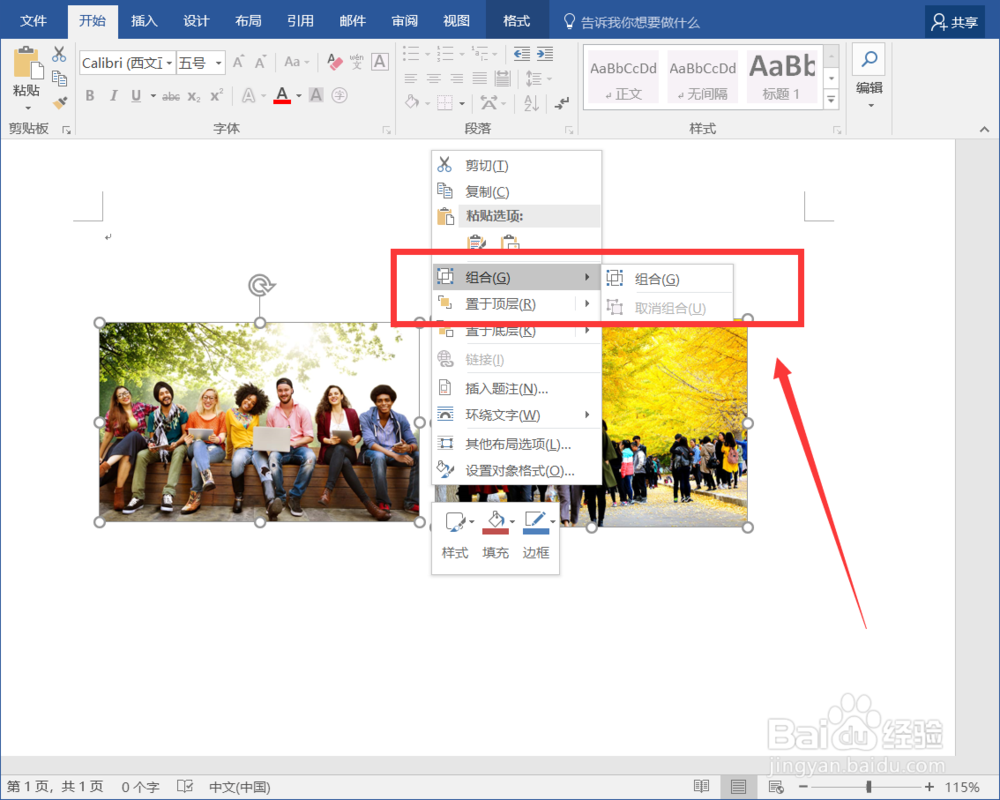Open the Change Case Aa dropdown
1000x800 pixels.
pos(297,62)
